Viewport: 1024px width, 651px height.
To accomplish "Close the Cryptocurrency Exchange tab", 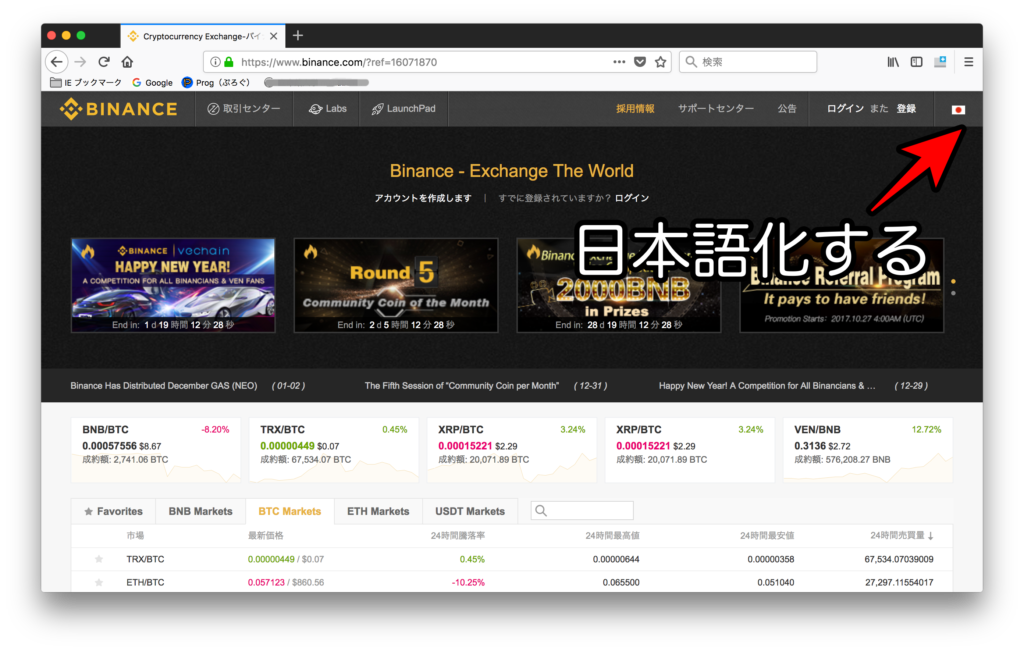I will click(274, 36).
